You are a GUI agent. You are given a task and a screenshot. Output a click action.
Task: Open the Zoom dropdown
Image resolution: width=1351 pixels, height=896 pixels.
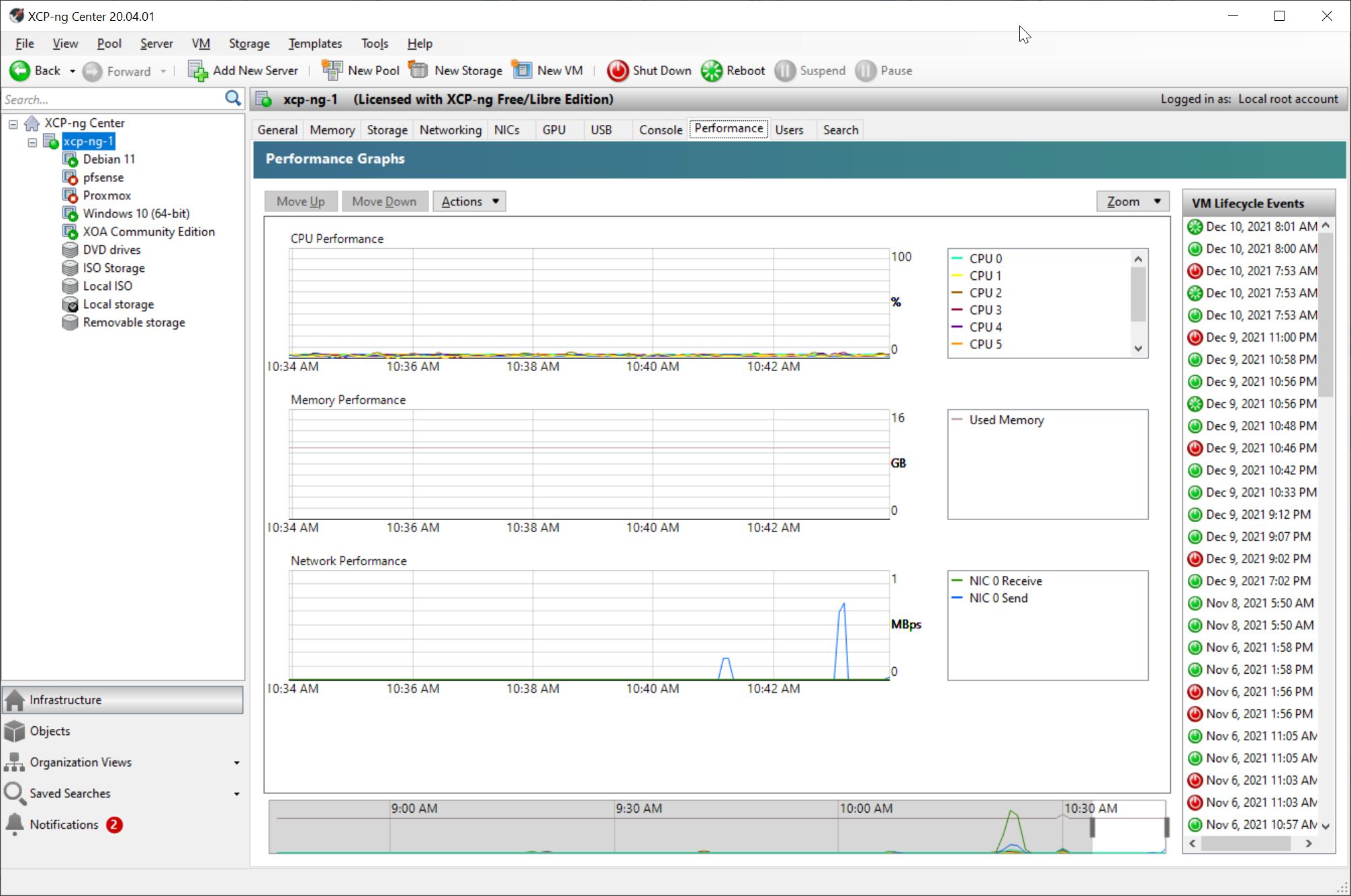pyautogui.click(x=1133, y=201)
